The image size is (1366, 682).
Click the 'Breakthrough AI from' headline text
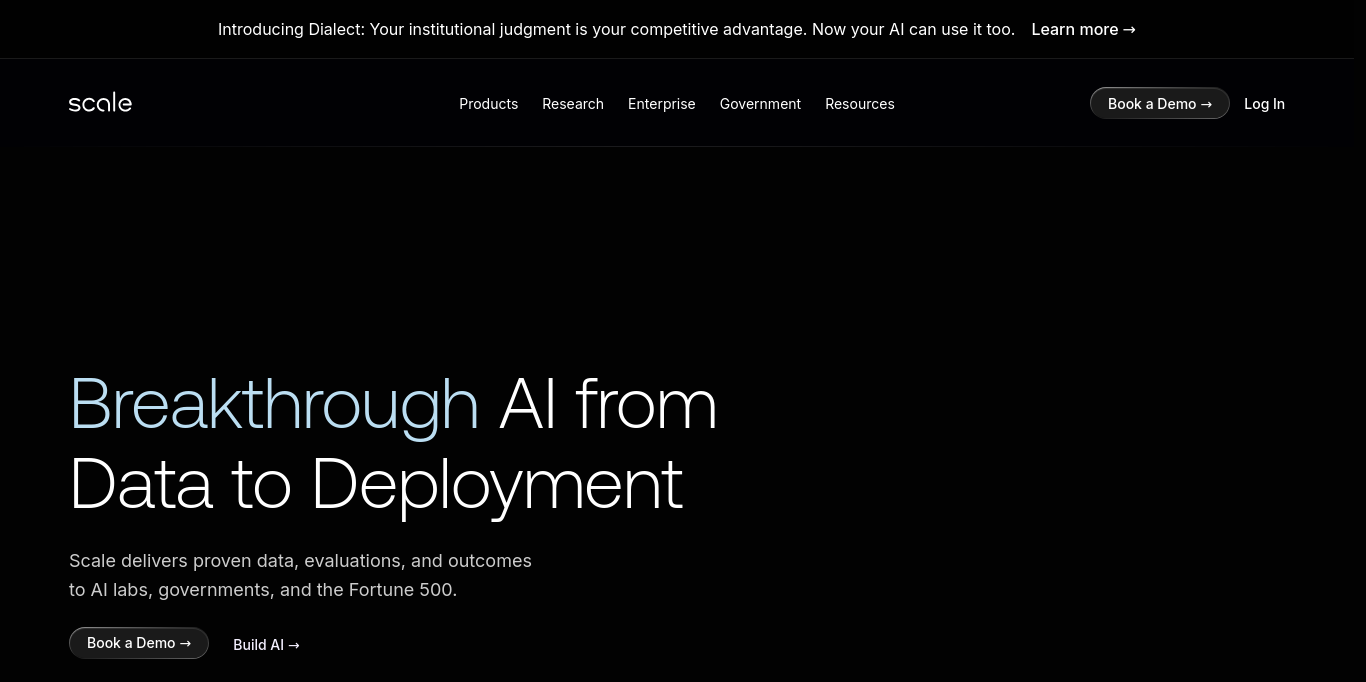[x=393, y=404]
